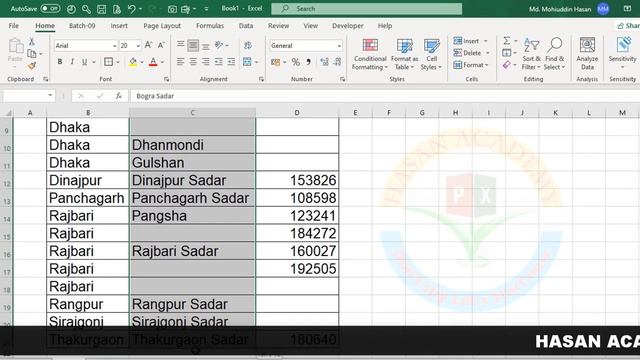Click the formula bar showing Bogra Sadar
Screen dimensions: 640x360
click(384, 96)
